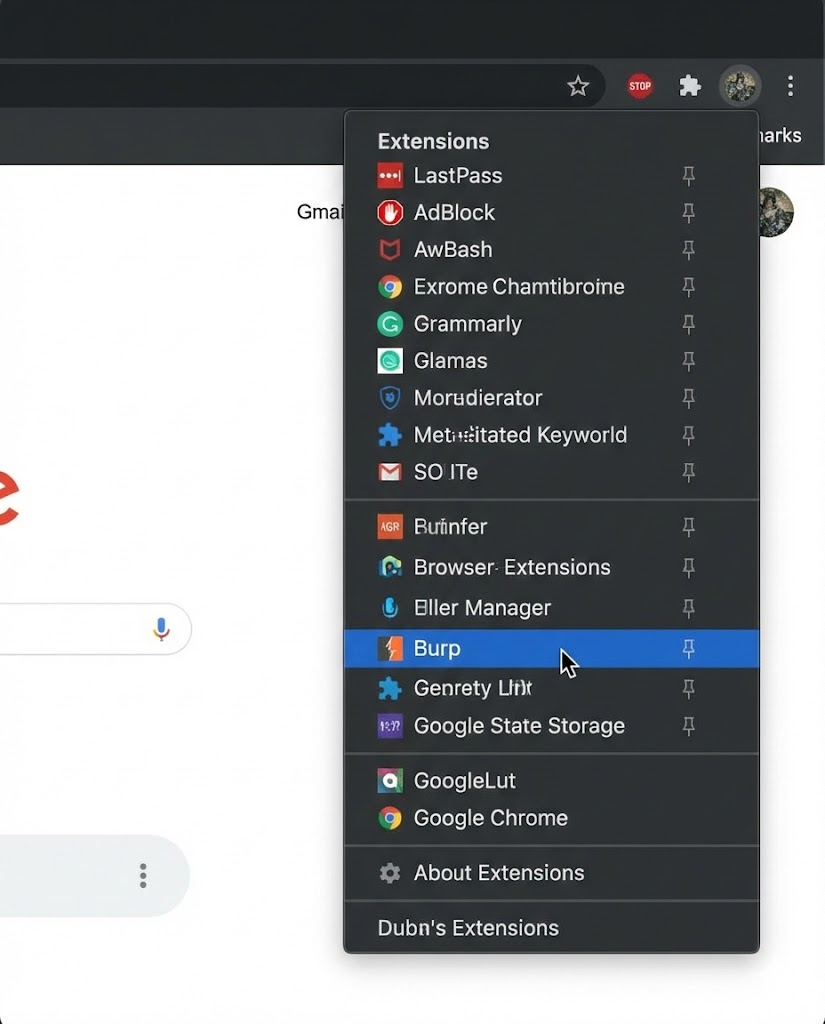Choose Google State Storage extension entry
Image resolution: width=825 pixels, height=1024 pixels.
pos(519,726)
